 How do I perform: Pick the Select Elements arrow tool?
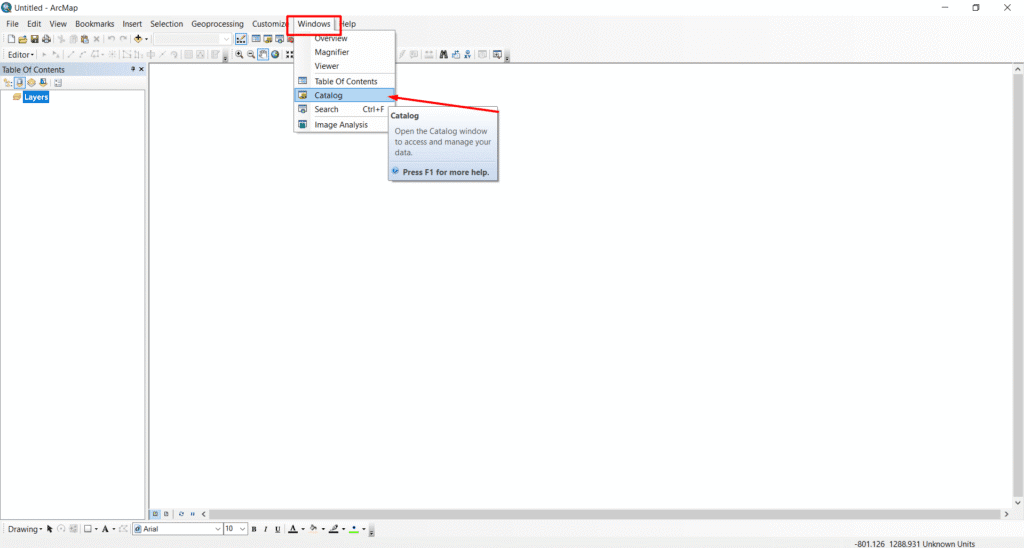click(x=50, y=529)
